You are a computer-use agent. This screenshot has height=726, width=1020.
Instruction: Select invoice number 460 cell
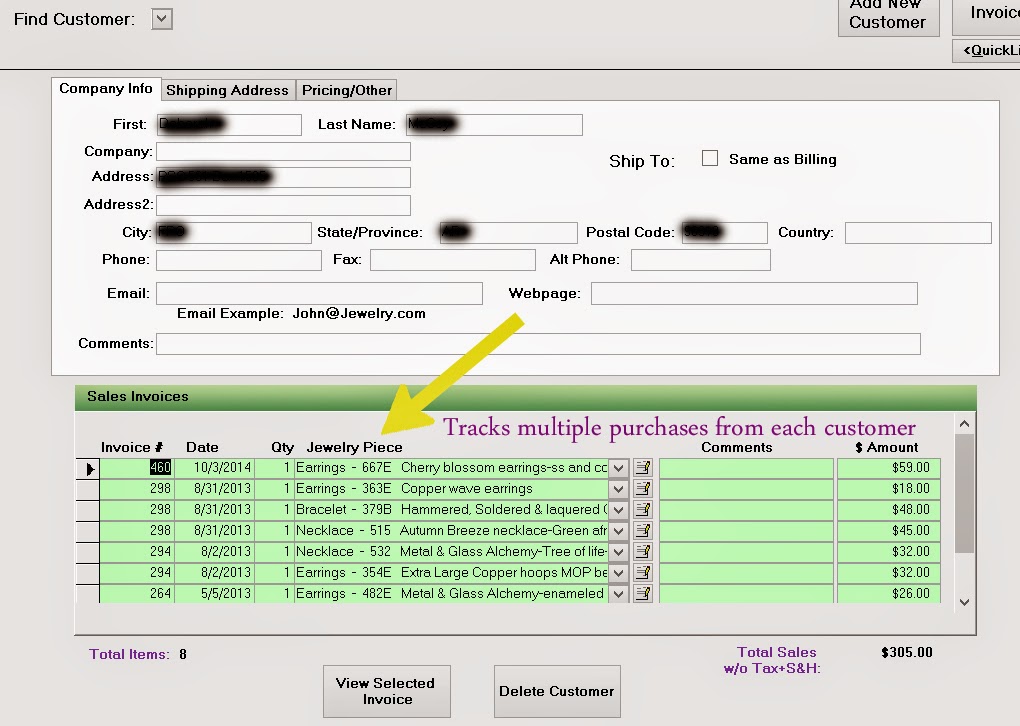(x=137, y=468)
